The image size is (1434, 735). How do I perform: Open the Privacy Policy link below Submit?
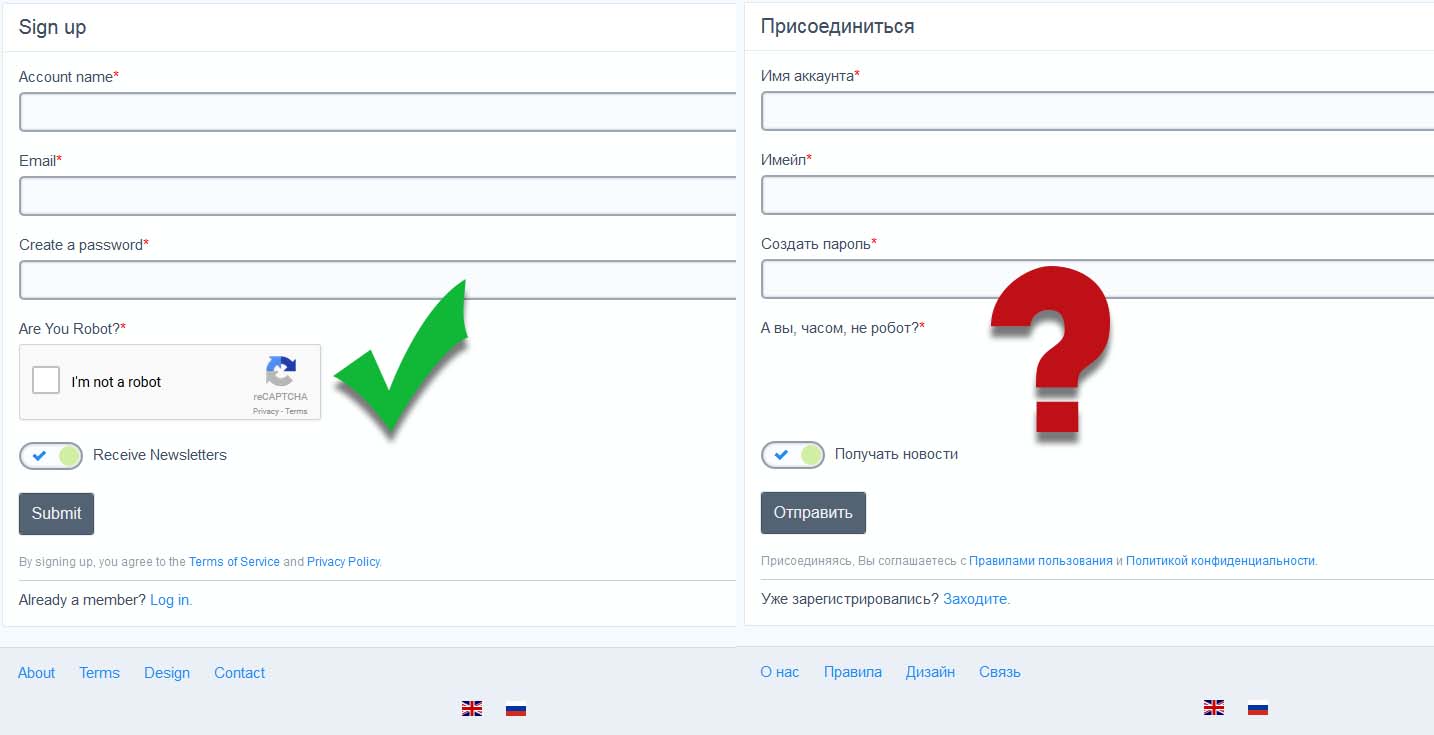point(343,562)
